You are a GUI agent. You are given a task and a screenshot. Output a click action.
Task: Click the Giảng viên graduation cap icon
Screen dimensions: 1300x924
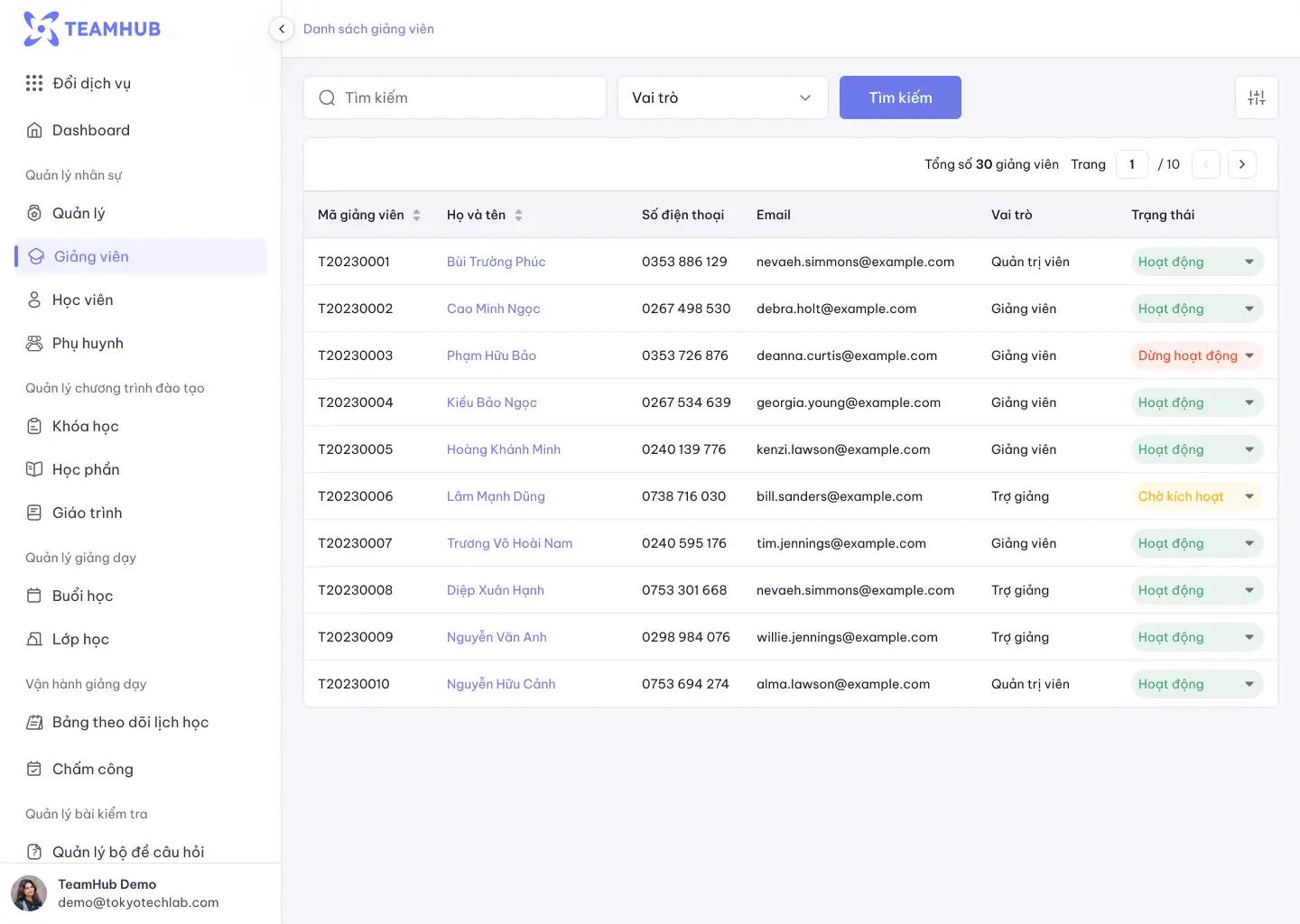(36, 256)
